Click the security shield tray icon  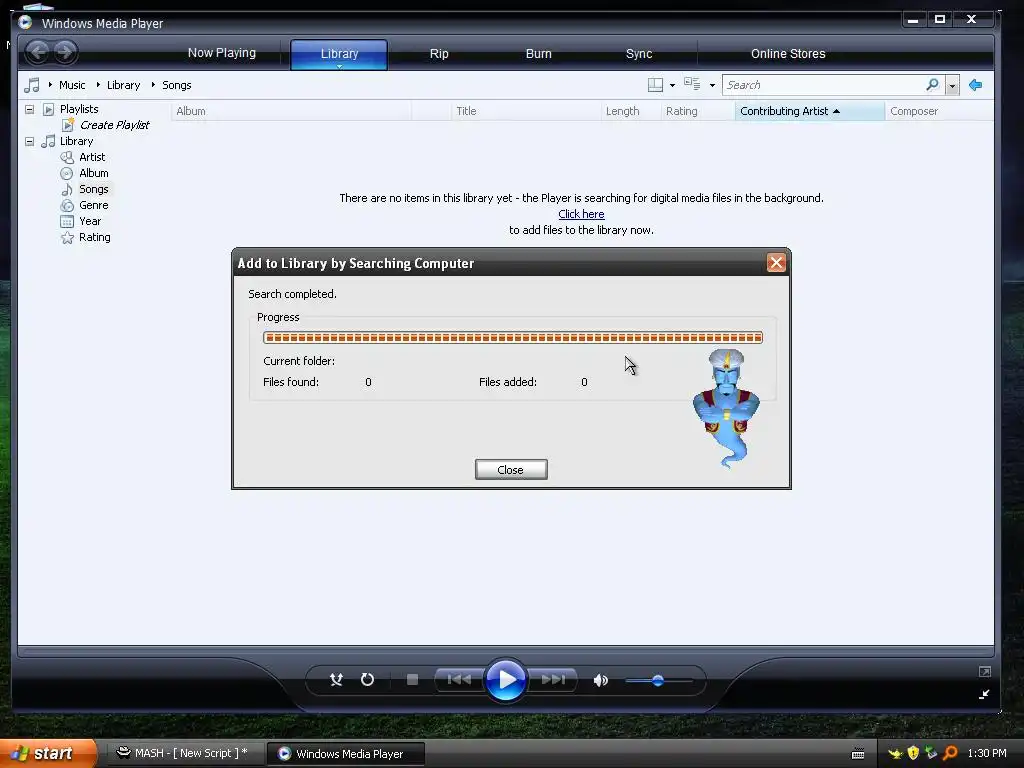tap(913, 753)
